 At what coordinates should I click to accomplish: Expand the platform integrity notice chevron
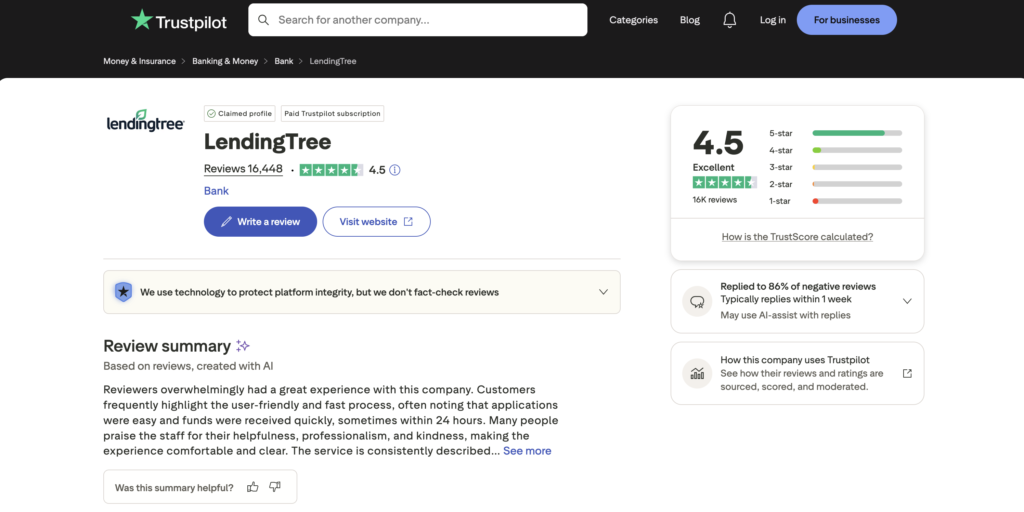603,292
